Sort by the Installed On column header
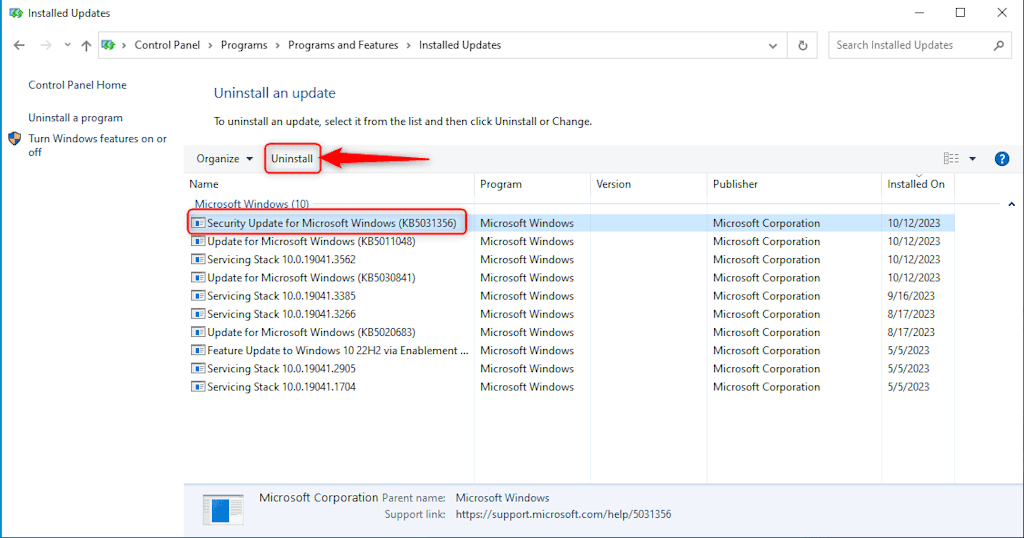The image size is (1024, 538). tap(918, 184)
